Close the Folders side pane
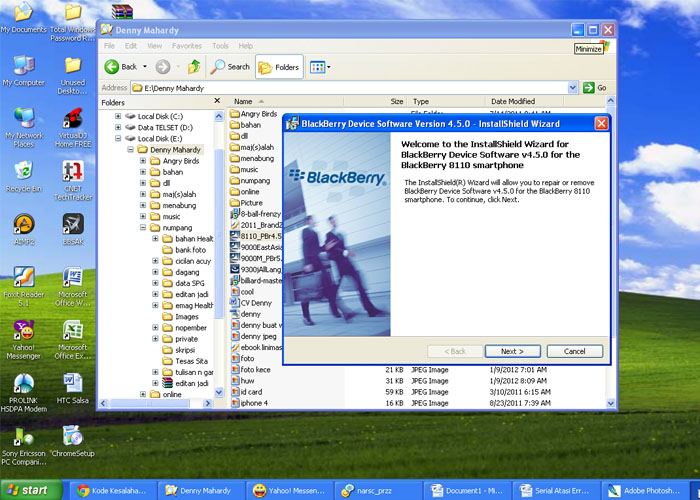The height and width of the screenshot is (500, 700). pyautogui.click(x=219, y=102)
